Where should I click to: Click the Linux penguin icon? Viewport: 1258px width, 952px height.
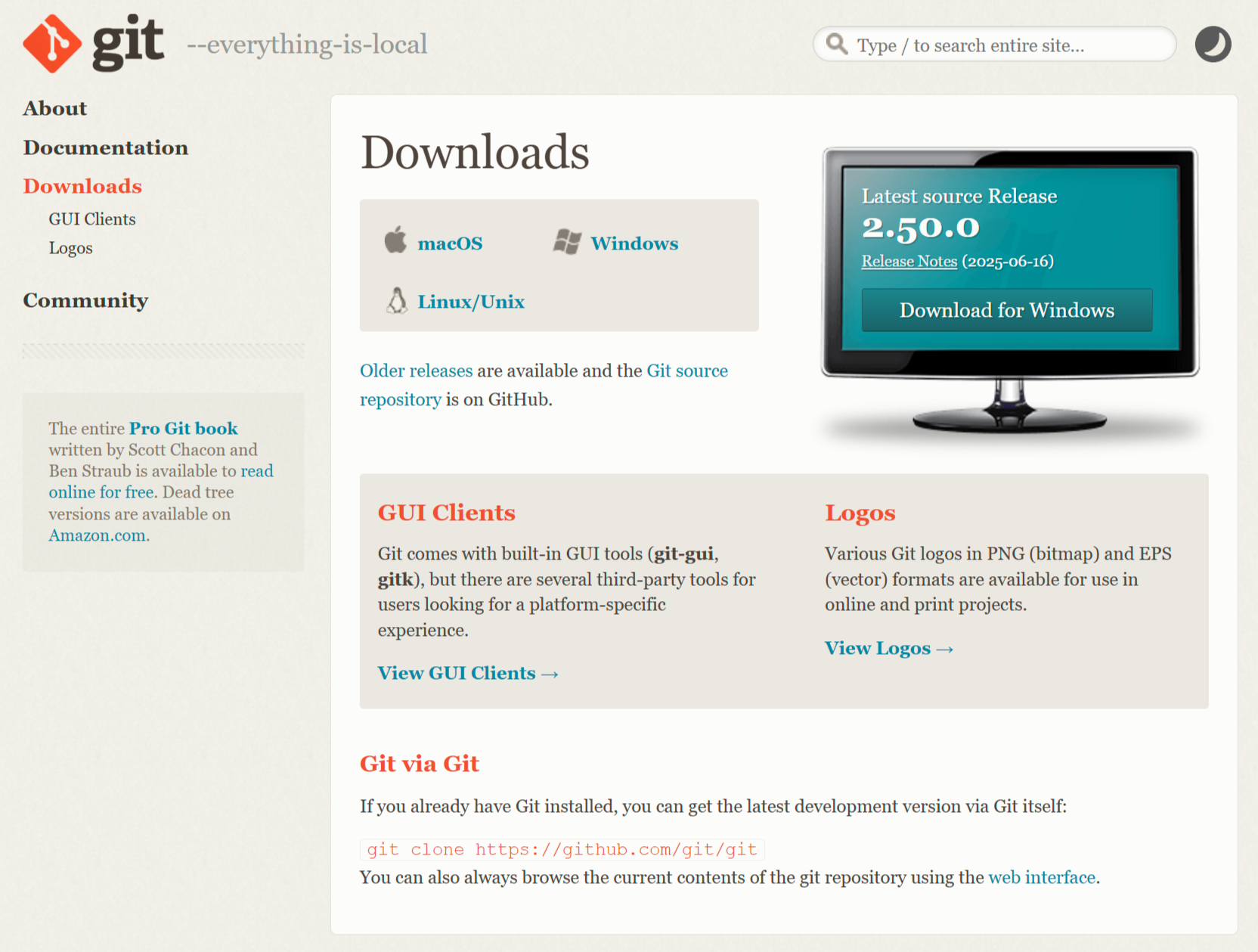pyautogui.click(x=397, y=300)
